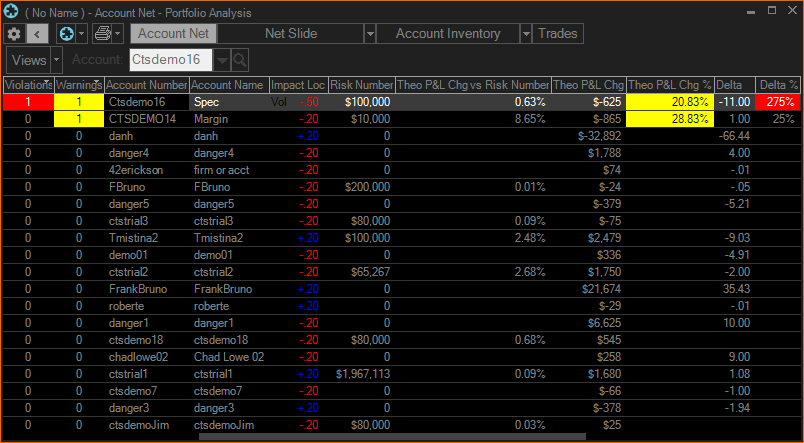Switch to the Net Slide tab
Viewport: 804px width, 443px height.
point(290,34)
